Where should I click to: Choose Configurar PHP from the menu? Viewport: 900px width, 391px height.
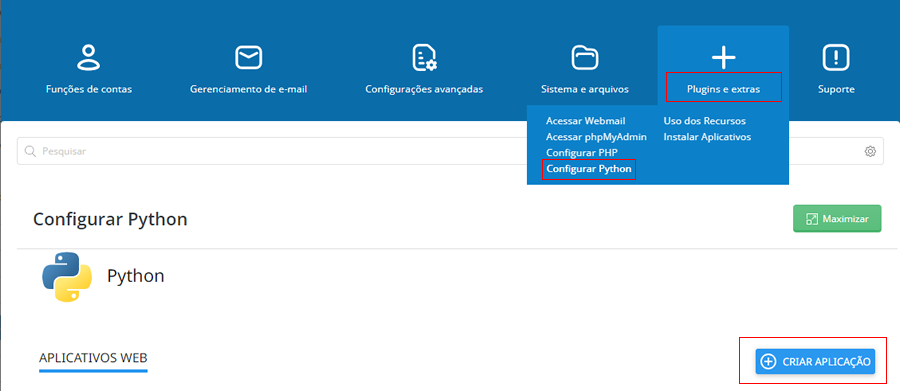[582, 153]
